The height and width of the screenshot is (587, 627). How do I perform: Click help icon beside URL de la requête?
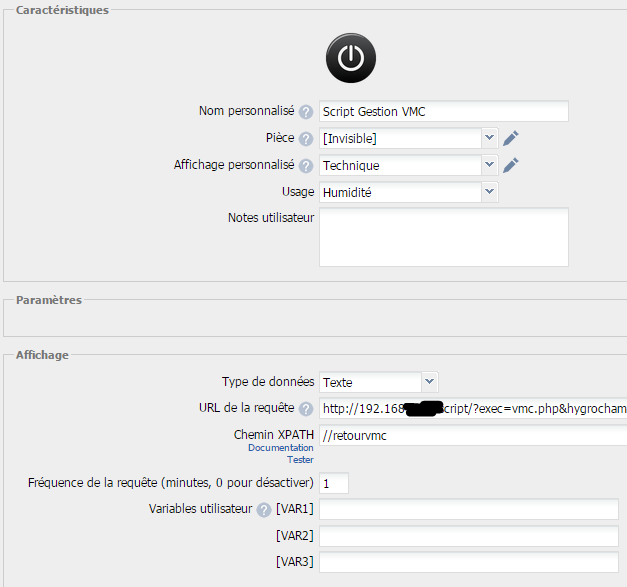coord(306,409)
